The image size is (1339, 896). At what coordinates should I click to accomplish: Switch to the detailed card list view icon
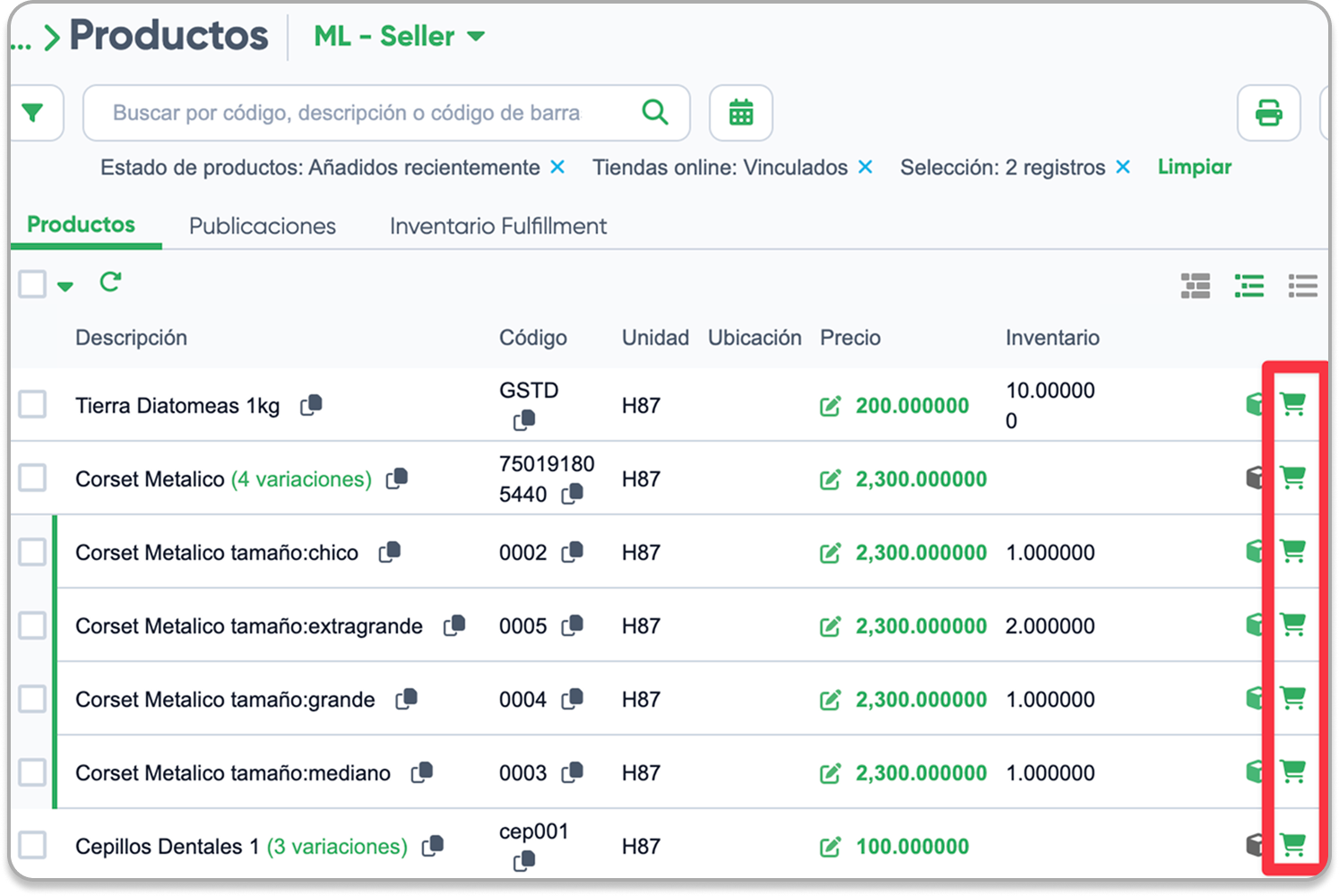pos(1196,286)
